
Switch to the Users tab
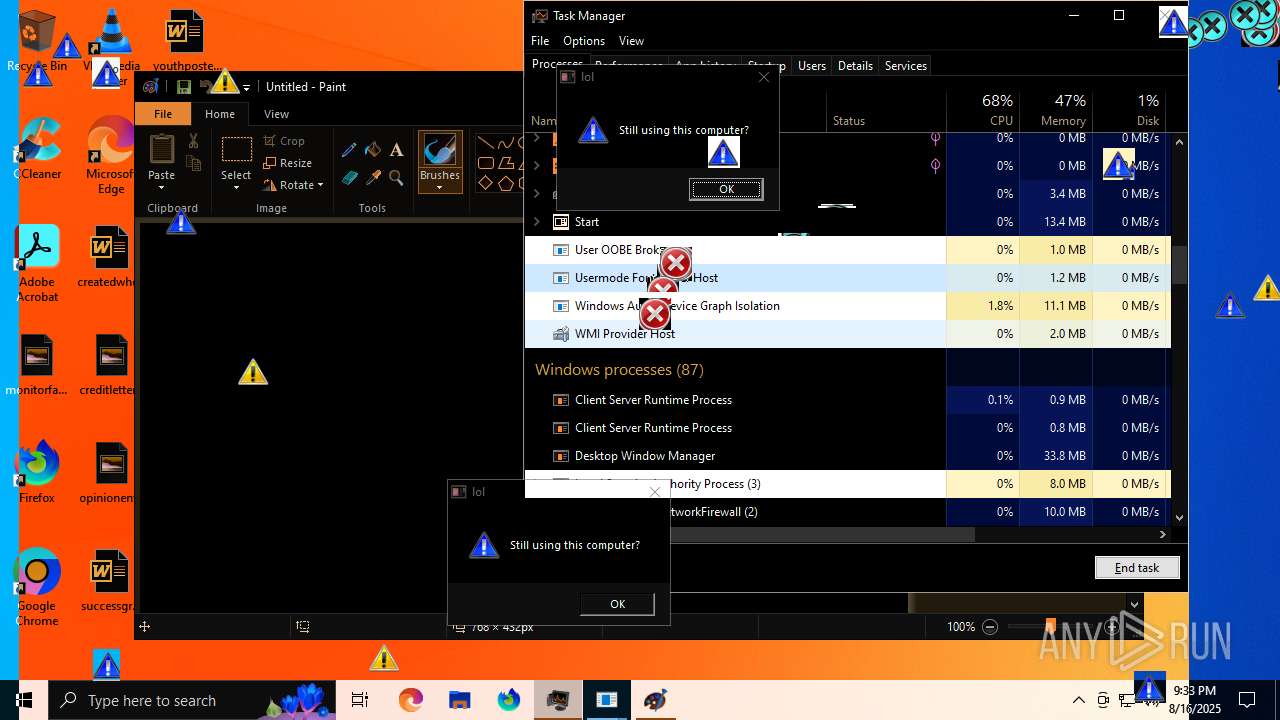(x=812, y=66)
